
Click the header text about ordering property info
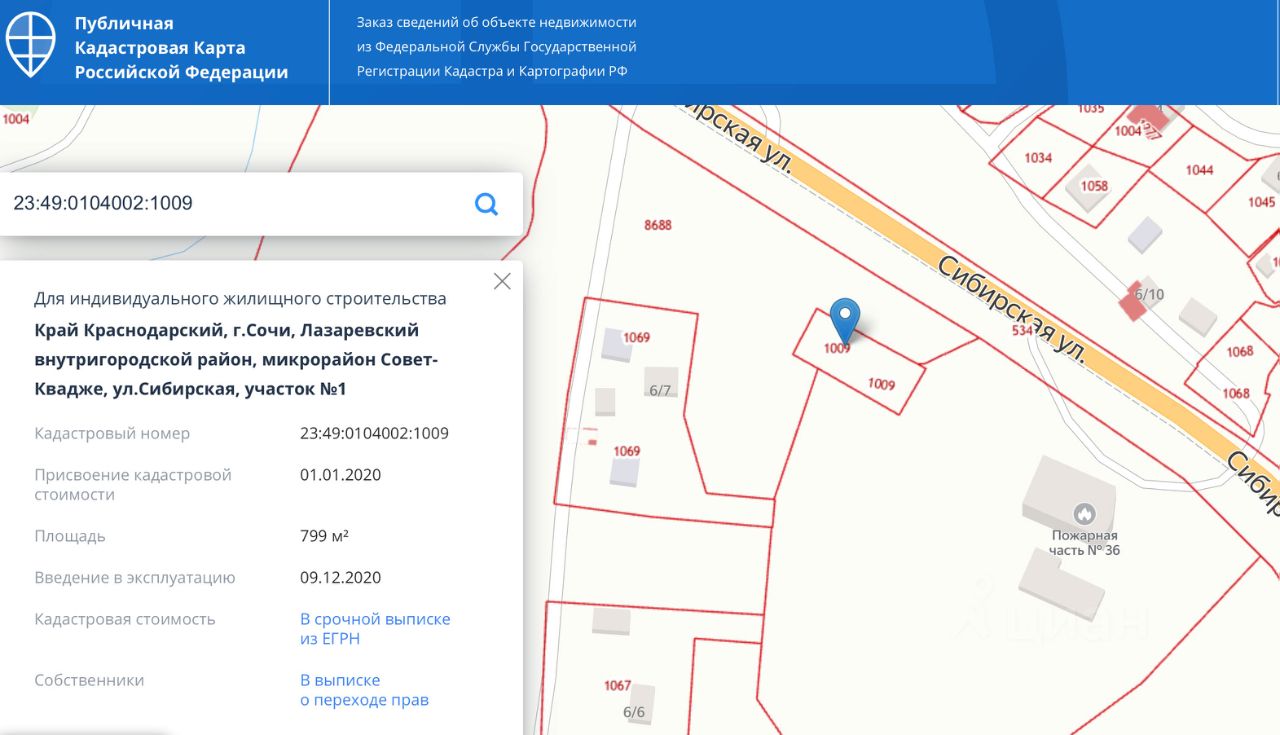coord(496,46)
